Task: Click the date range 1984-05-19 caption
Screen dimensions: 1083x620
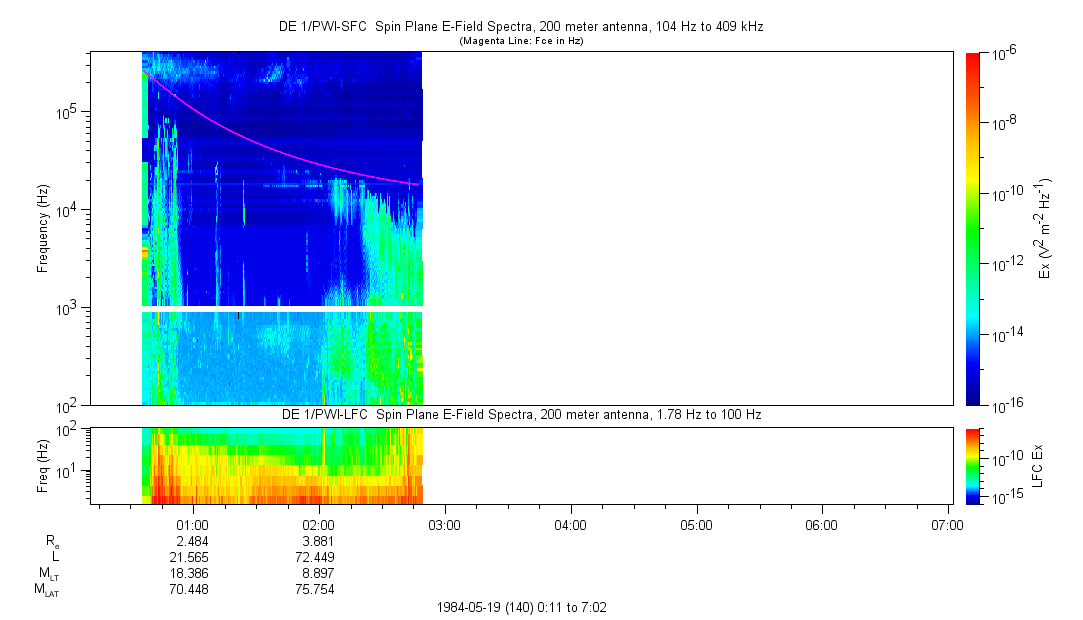Action: click(521, 608)
